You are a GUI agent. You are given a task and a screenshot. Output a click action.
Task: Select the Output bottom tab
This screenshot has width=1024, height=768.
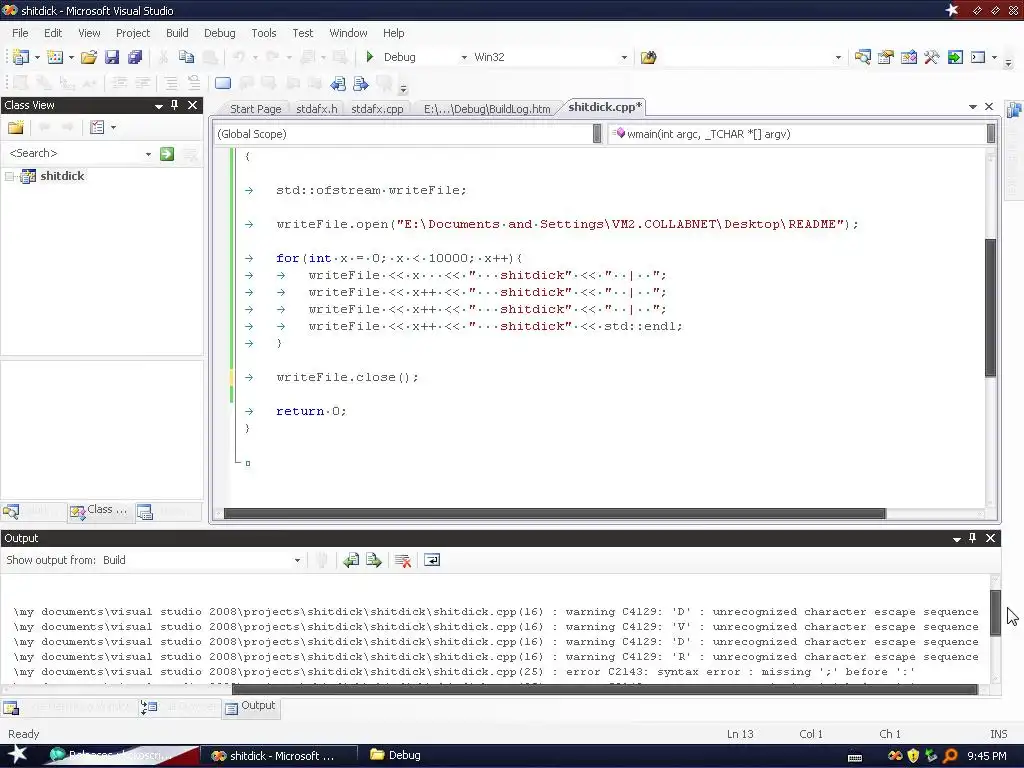click(x=251, y=706)
